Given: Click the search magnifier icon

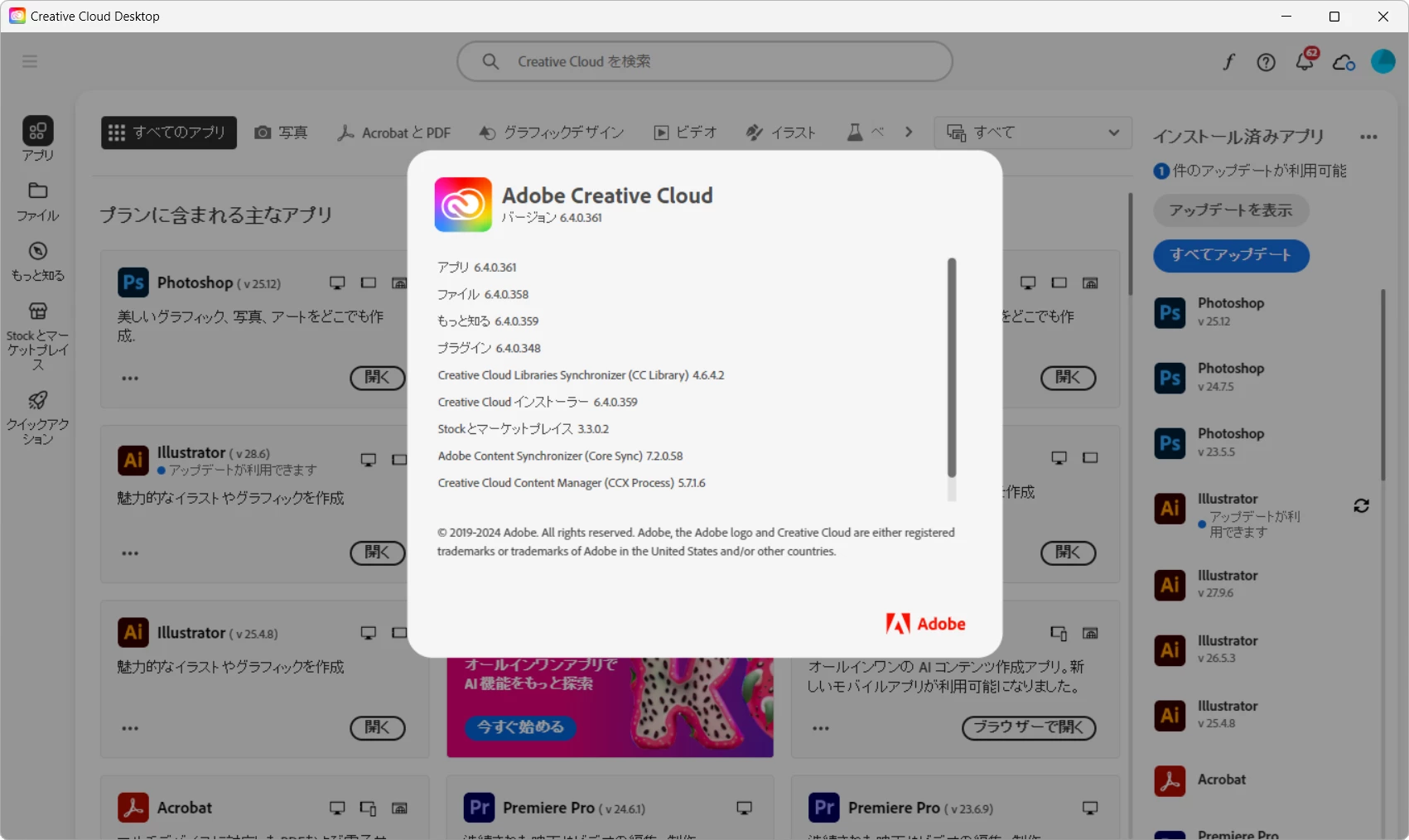Looking at the screenshot, I should [490, 61].
